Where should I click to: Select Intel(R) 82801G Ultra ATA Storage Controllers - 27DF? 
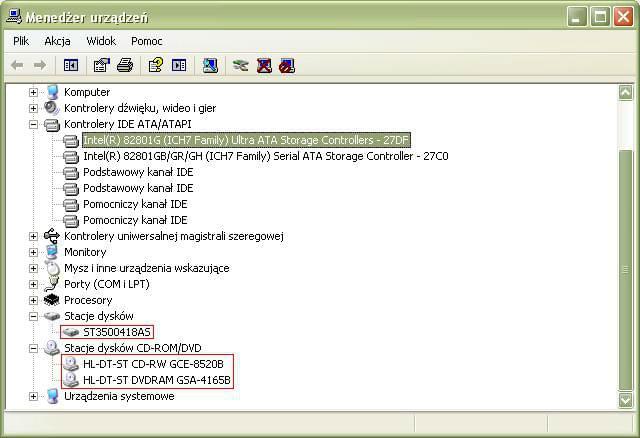tap(246, 140)
